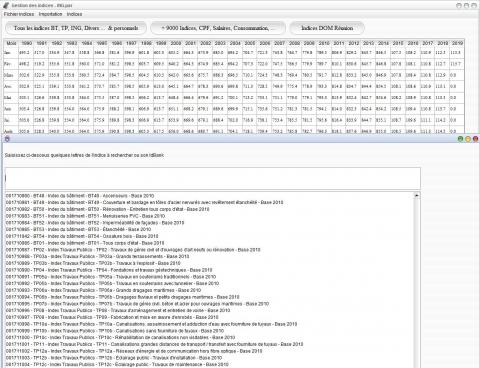
Task: Select the 'Mois' column header
Action: tap(11, 43)
